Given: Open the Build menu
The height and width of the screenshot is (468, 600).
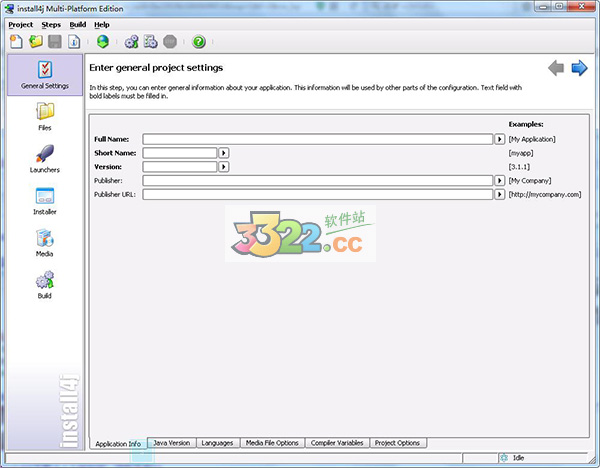Looking at the screenshot, I should pos(78,24).
